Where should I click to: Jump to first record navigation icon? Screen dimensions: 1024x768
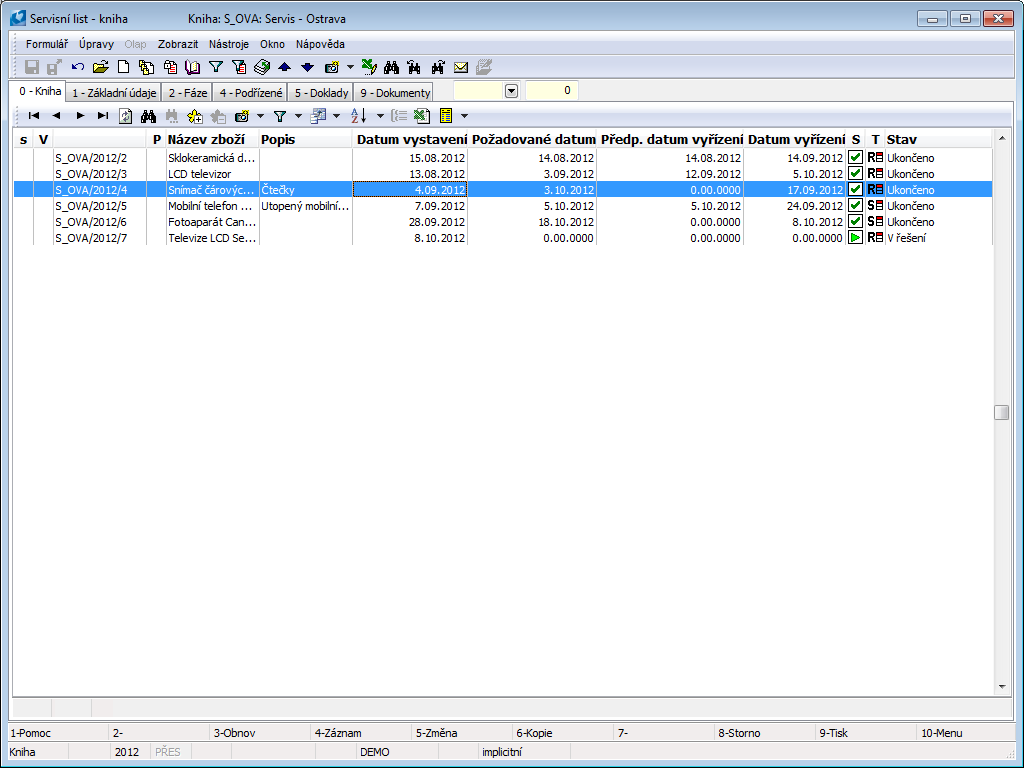click(34, 116)
